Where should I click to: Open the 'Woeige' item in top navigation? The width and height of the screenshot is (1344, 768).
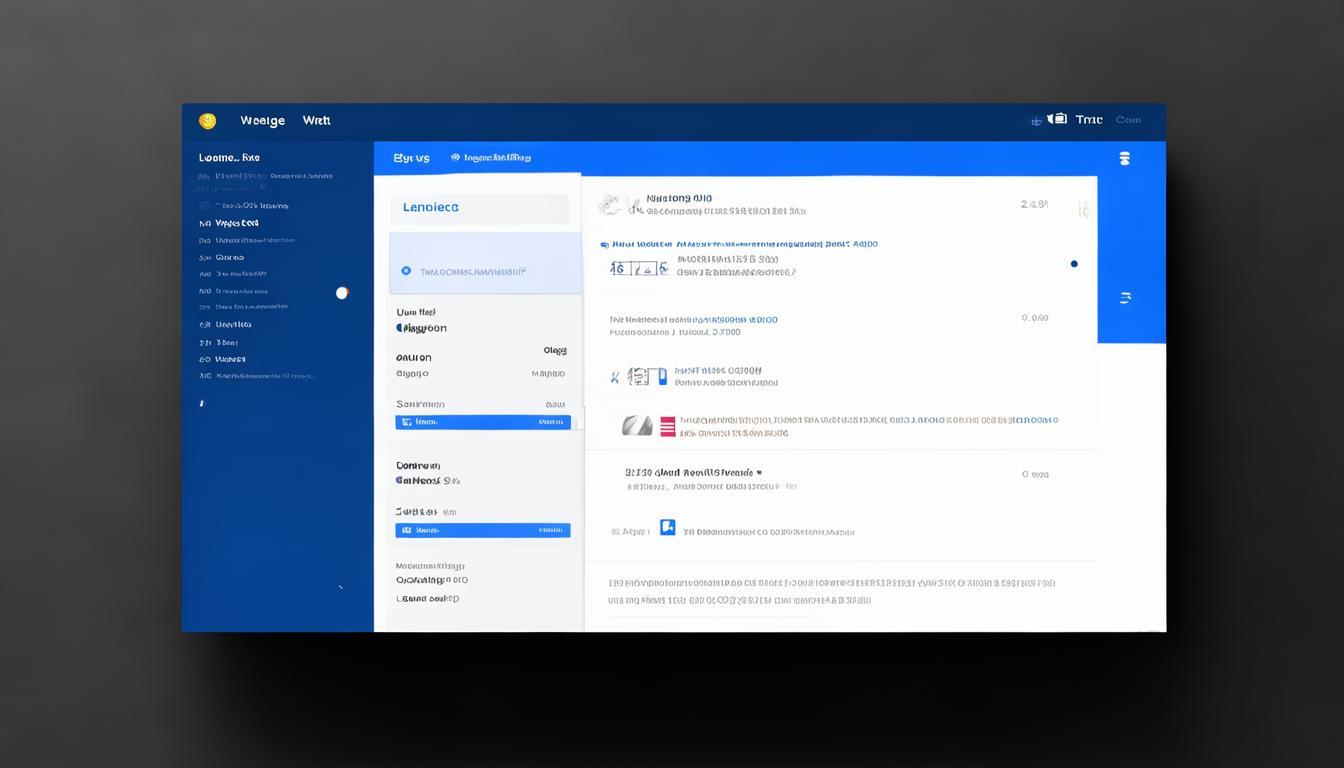click(262, 121)
